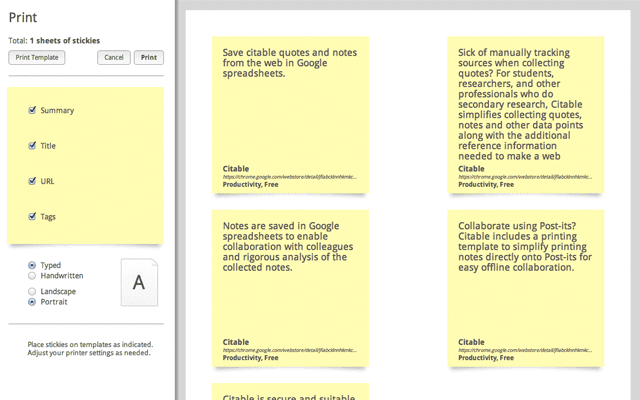Image resolution: width=640 pixels, height=400 pixels.
Task: Disable the URL checkbox
Action: coord(33,181)
